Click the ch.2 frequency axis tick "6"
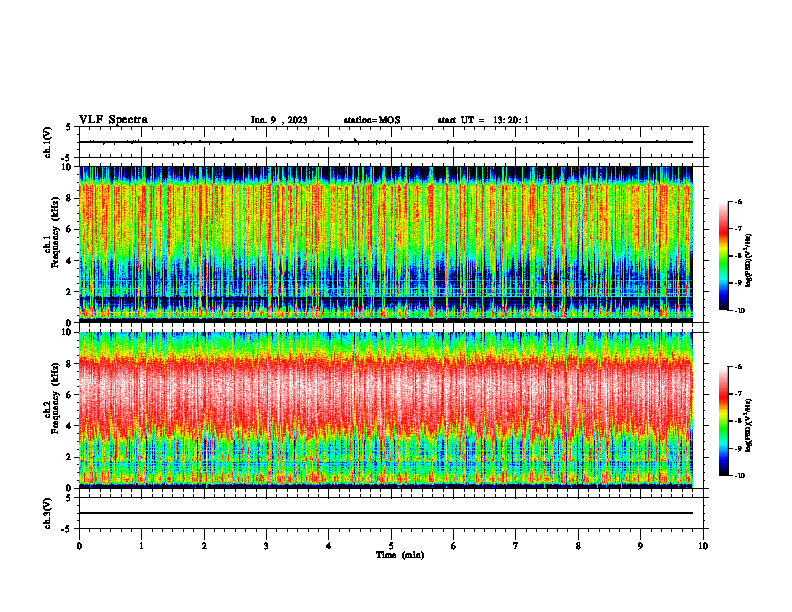Image resolution: width=792 pixels, height=612 pixels. point(70,395)
